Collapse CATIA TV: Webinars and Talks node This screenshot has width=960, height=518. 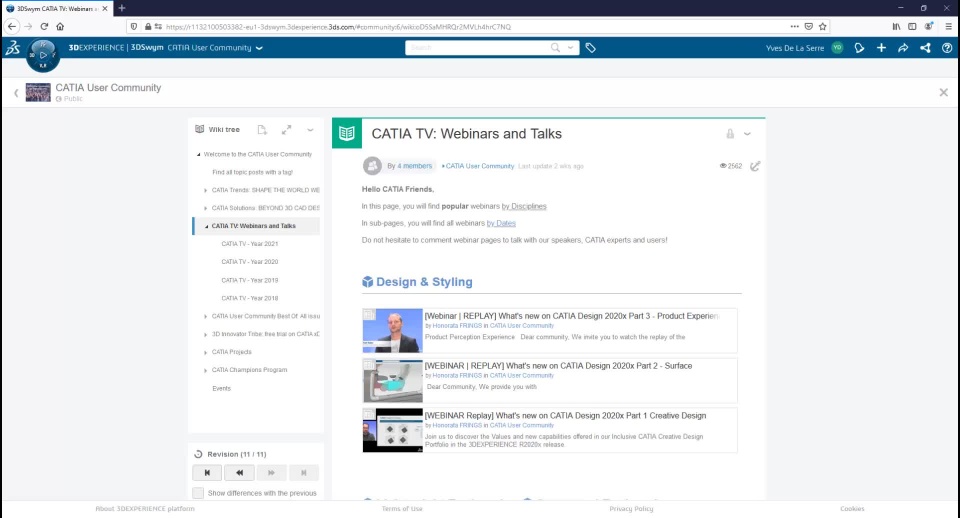coord(206,226)
